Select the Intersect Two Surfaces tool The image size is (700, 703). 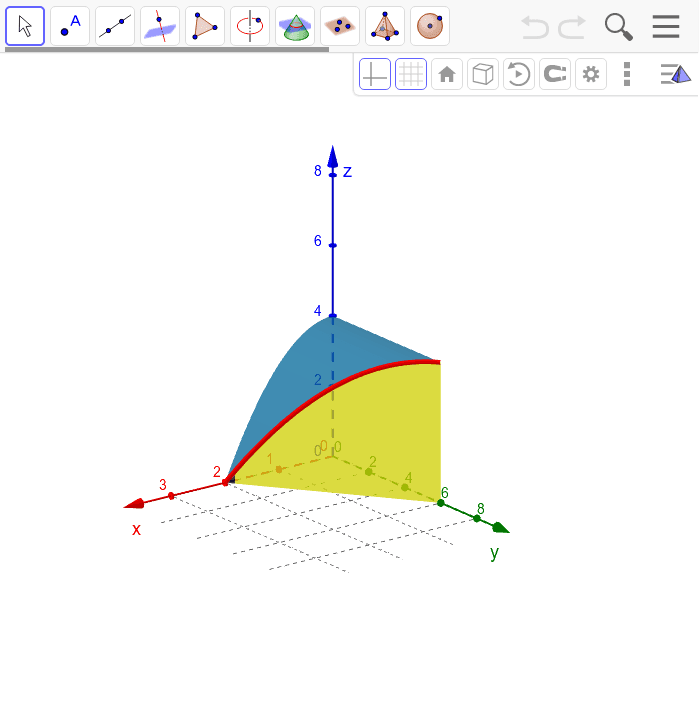tap(295, 26)
